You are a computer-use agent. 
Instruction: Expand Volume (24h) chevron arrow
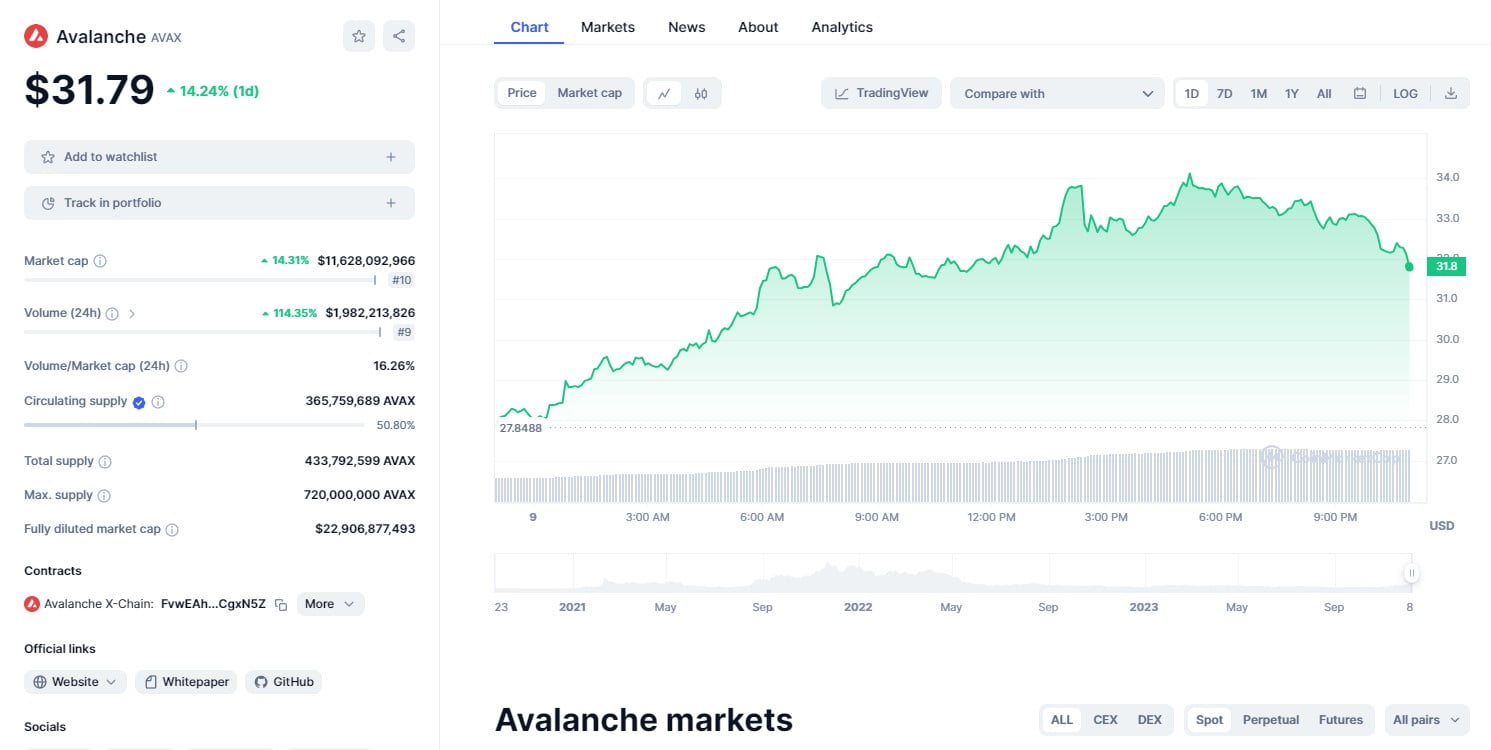pos(132,313)
